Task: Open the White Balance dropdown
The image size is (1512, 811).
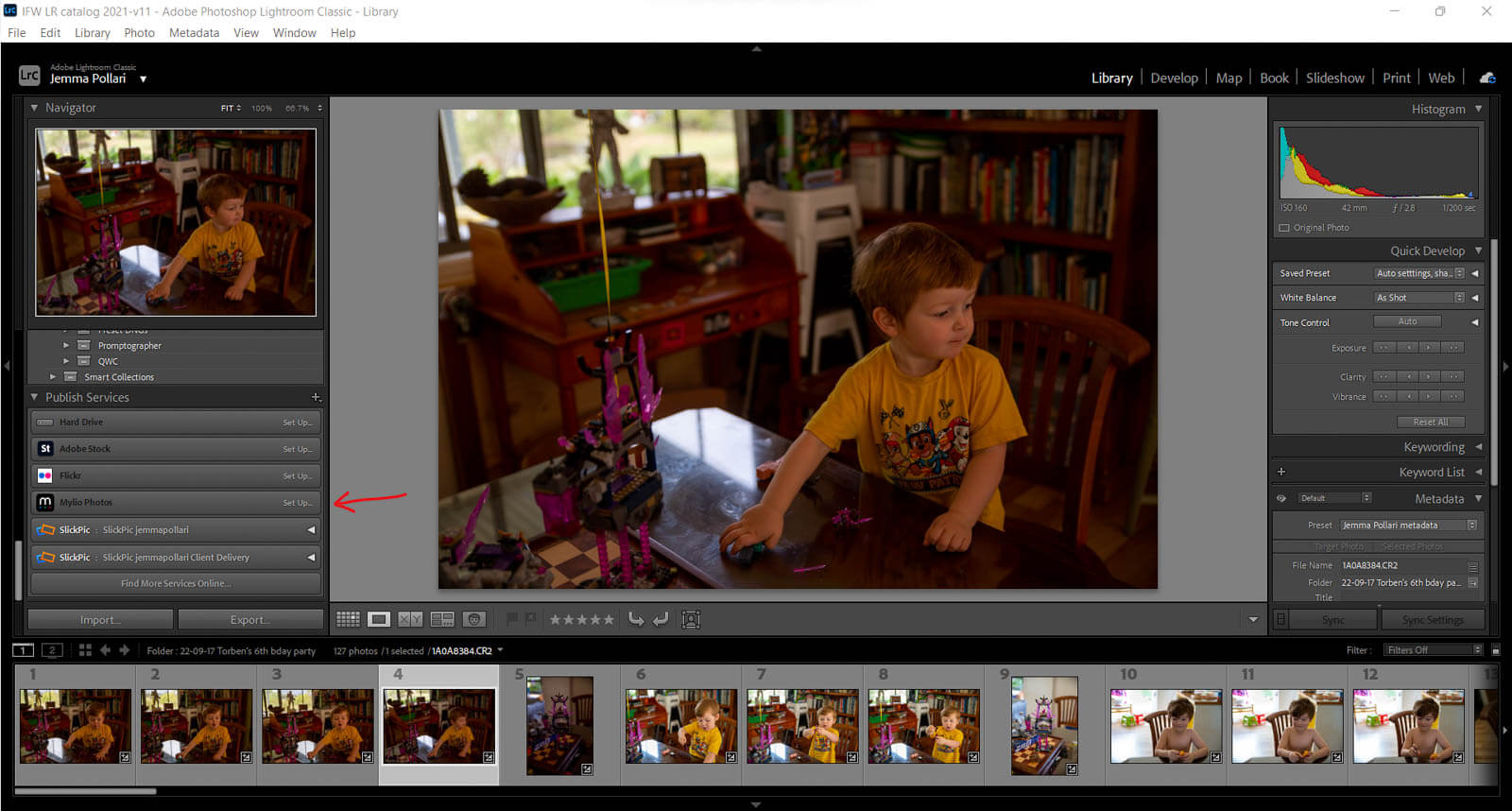Action: [1419, 298]
